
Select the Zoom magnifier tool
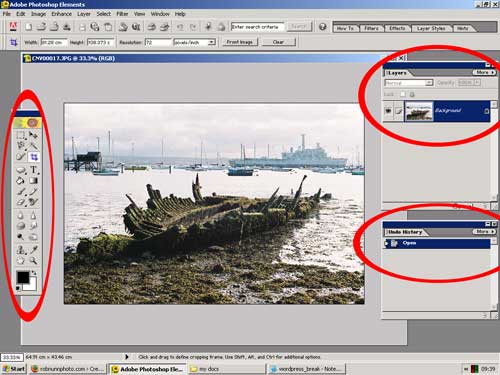[x=33, y=261]
